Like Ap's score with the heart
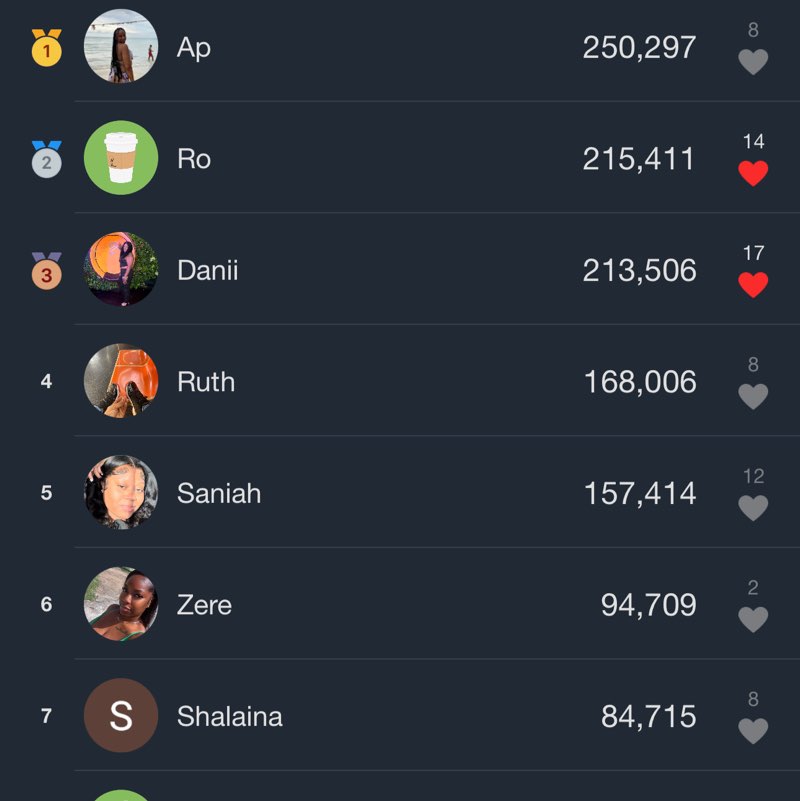Image resolution: width=800 pixels, height=801 pixels. (753, 62)
